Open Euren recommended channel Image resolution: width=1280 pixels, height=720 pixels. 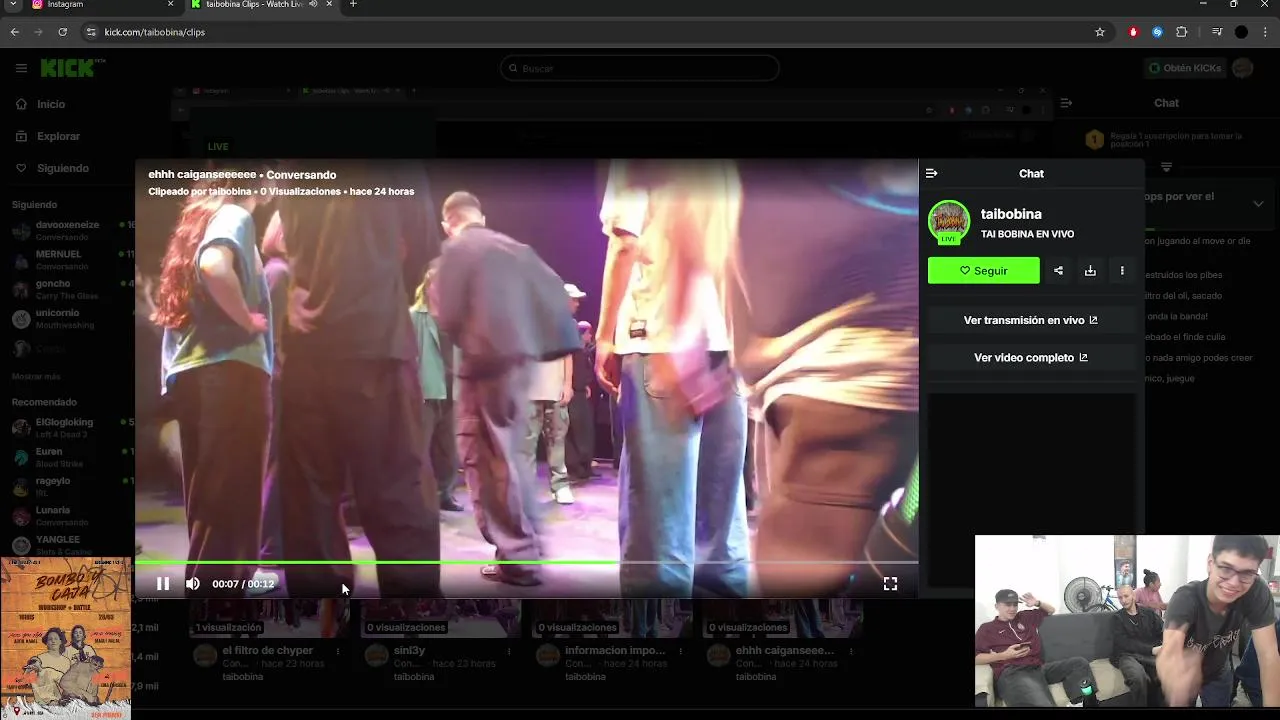[70, 457]
